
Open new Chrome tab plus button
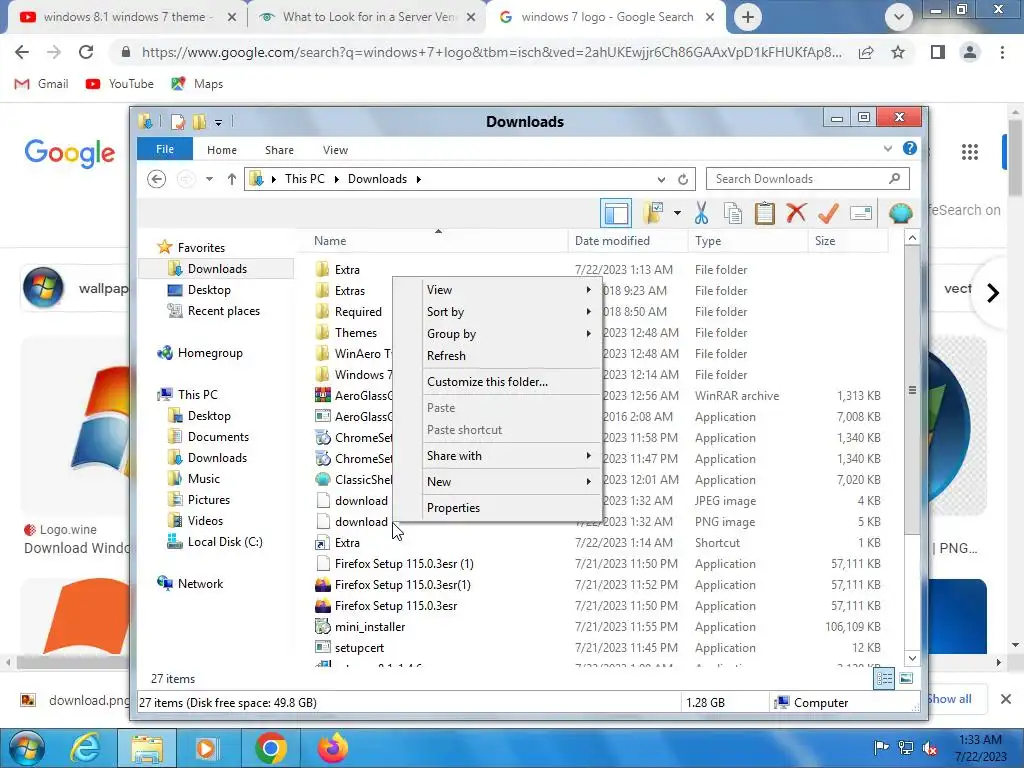pos(748,17)
